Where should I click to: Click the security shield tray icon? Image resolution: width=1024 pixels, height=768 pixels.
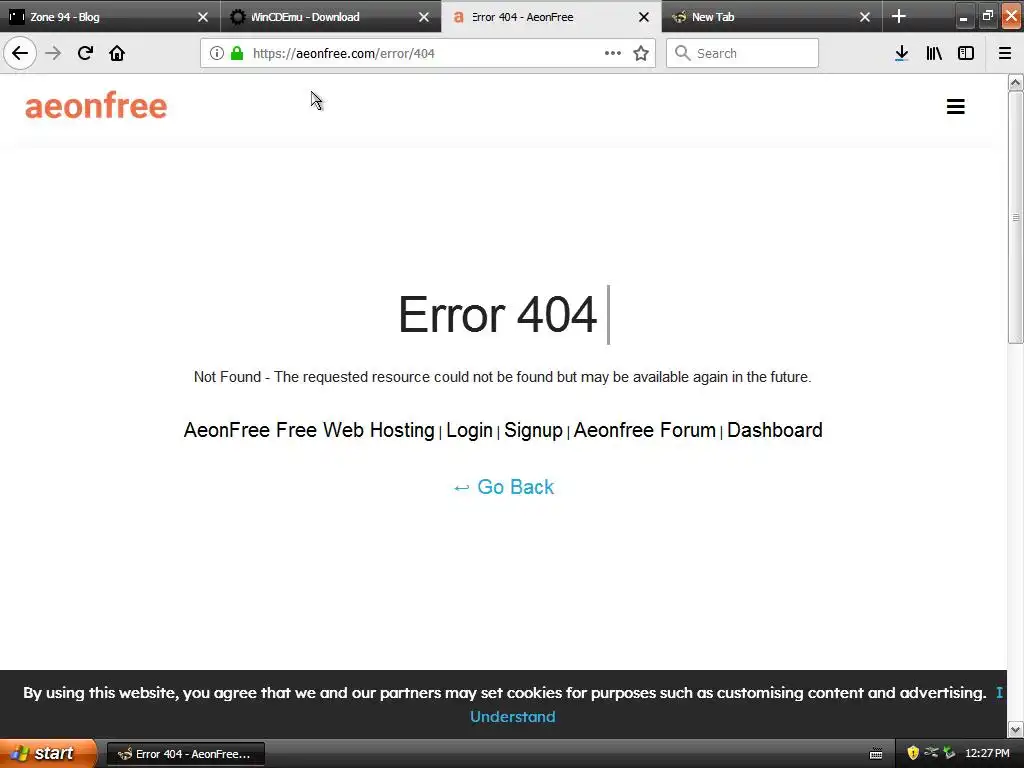[x=913, y=753]
